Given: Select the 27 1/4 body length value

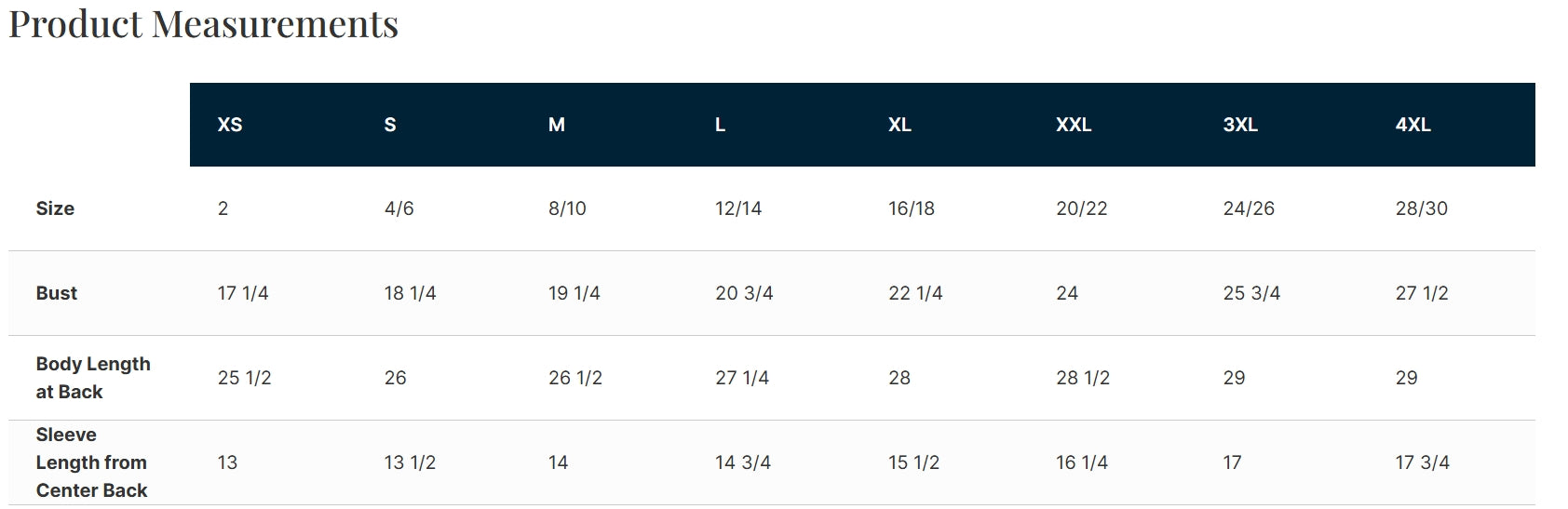Looking at the screenshot, I should click(x=742, y=378).
